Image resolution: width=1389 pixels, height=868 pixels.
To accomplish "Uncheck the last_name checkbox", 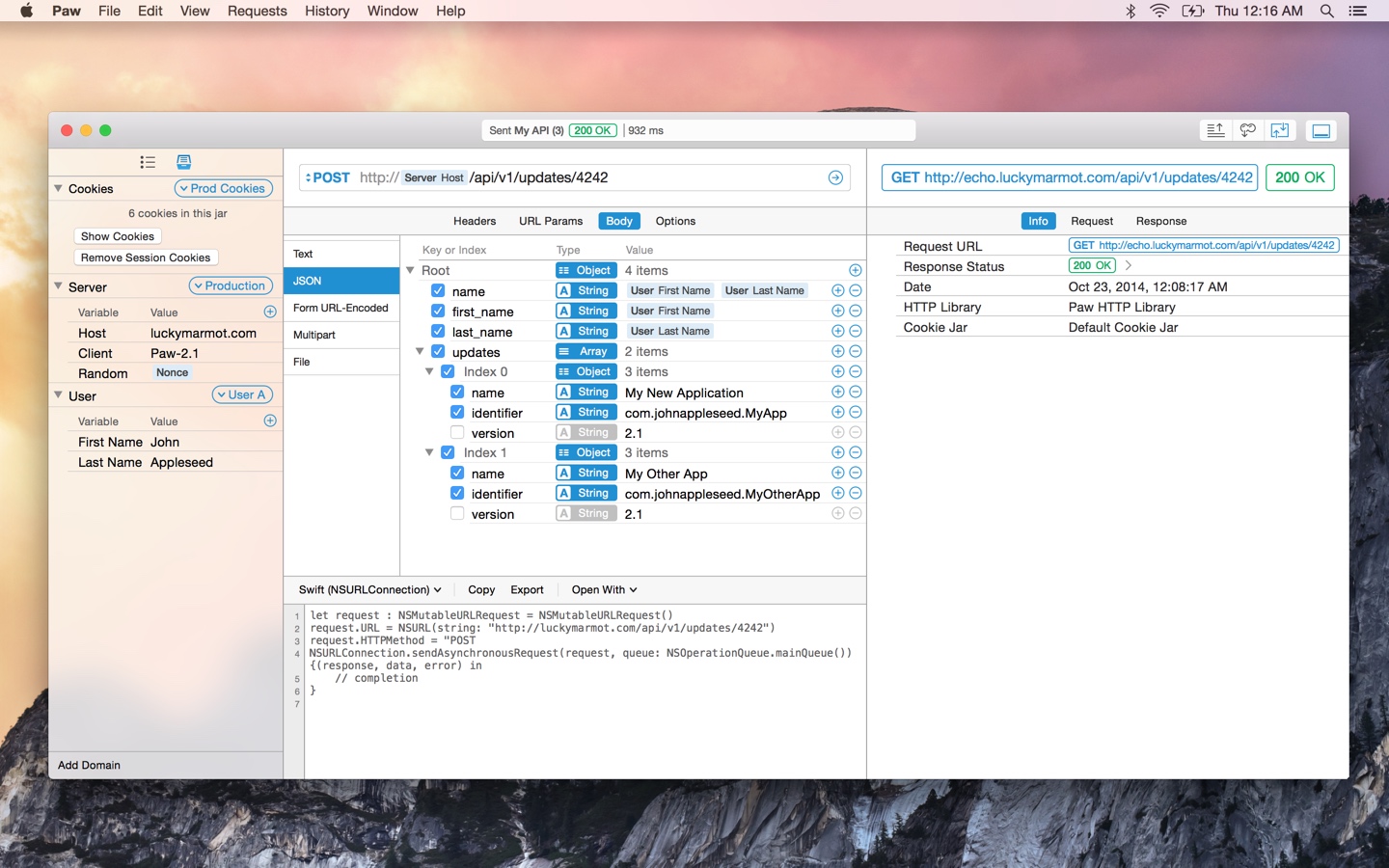I will [438, 331].
